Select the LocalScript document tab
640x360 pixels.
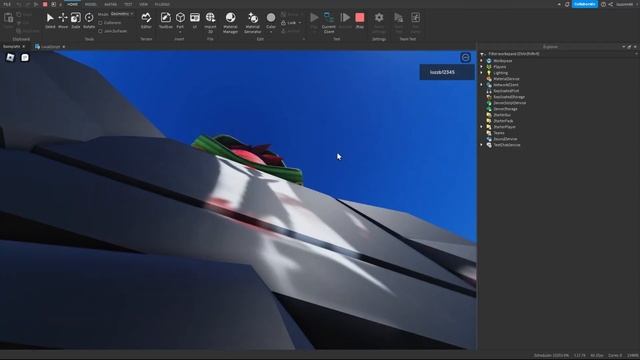click(x=51, y=47)
